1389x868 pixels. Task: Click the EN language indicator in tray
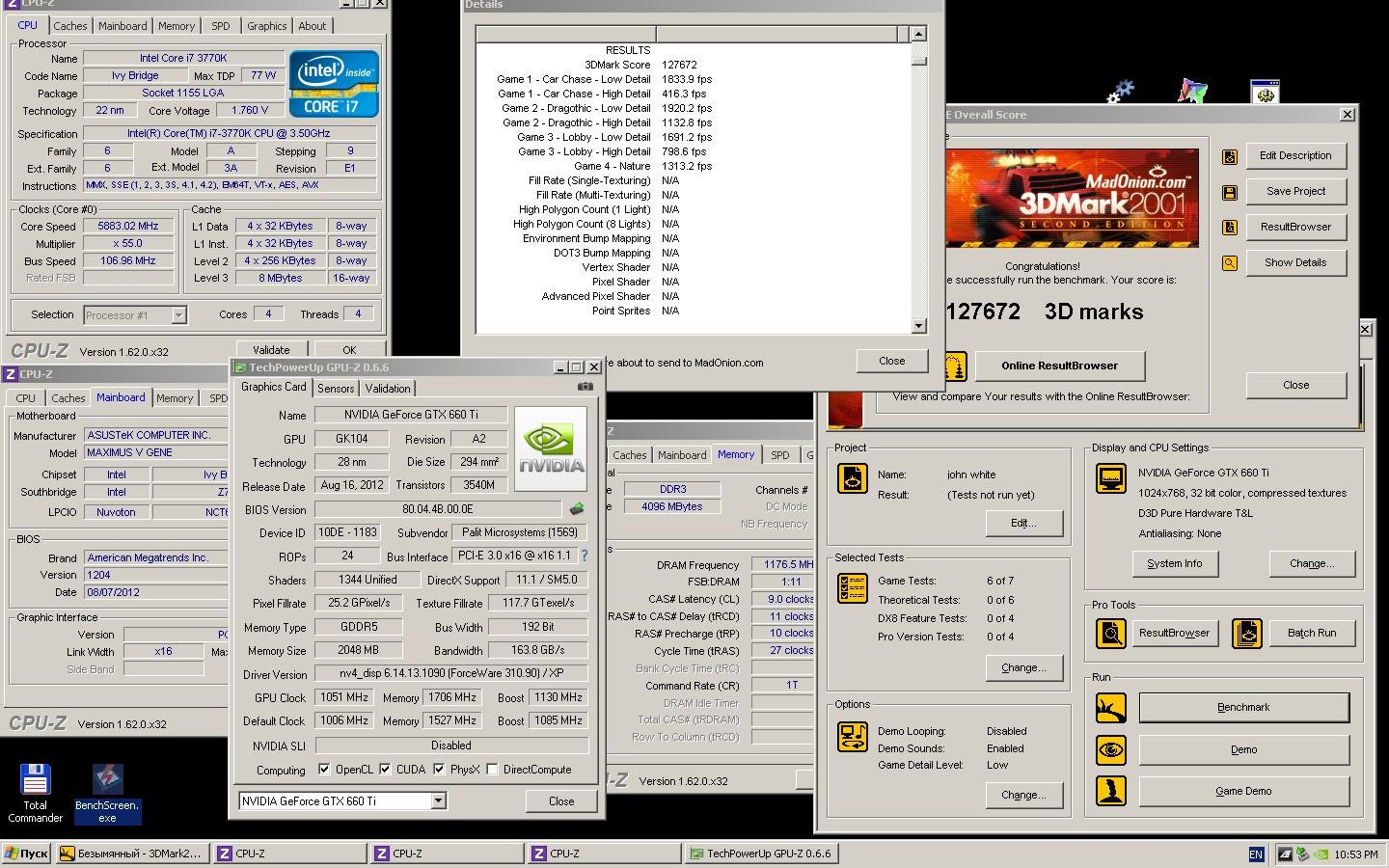1256,854
